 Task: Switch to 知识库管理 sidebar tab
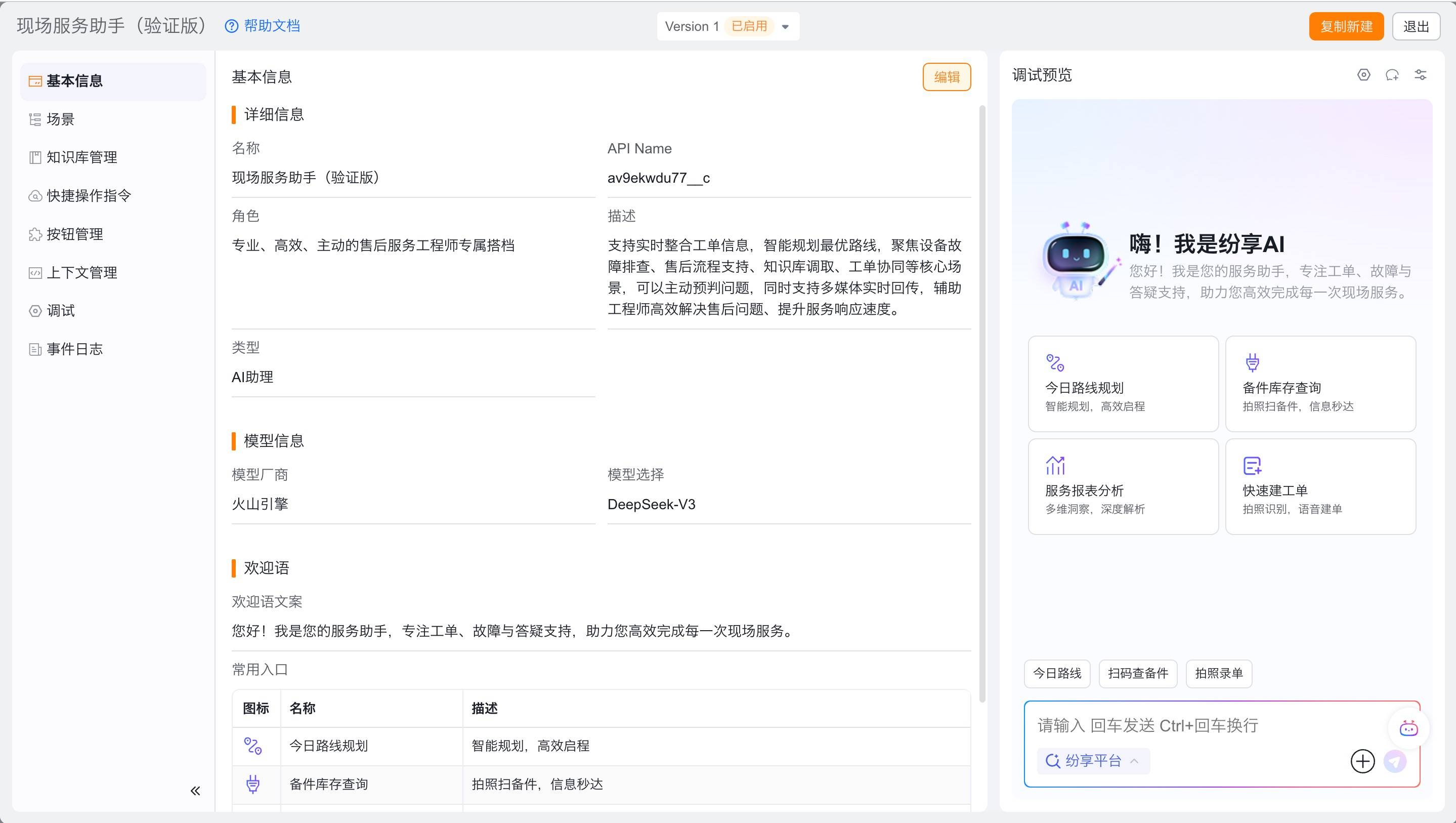[81, 157]
